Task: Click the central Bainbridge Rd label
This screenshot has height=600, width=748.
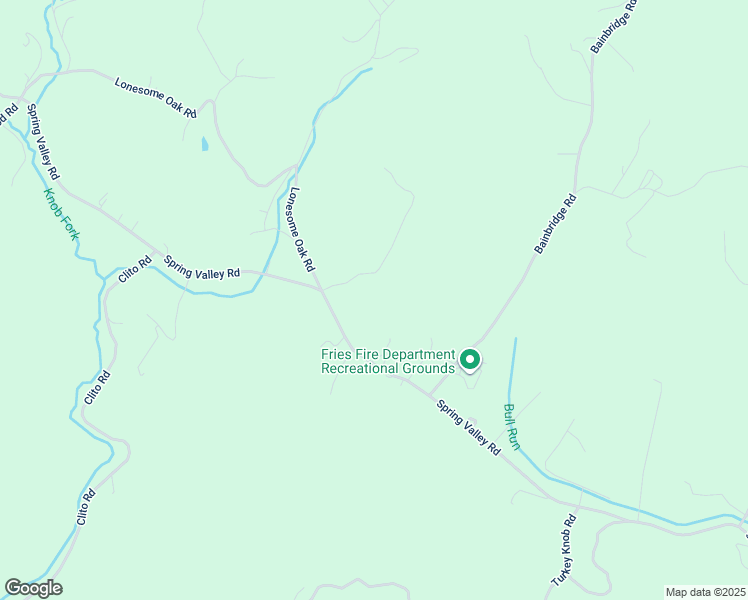Action: pos(555,224)
